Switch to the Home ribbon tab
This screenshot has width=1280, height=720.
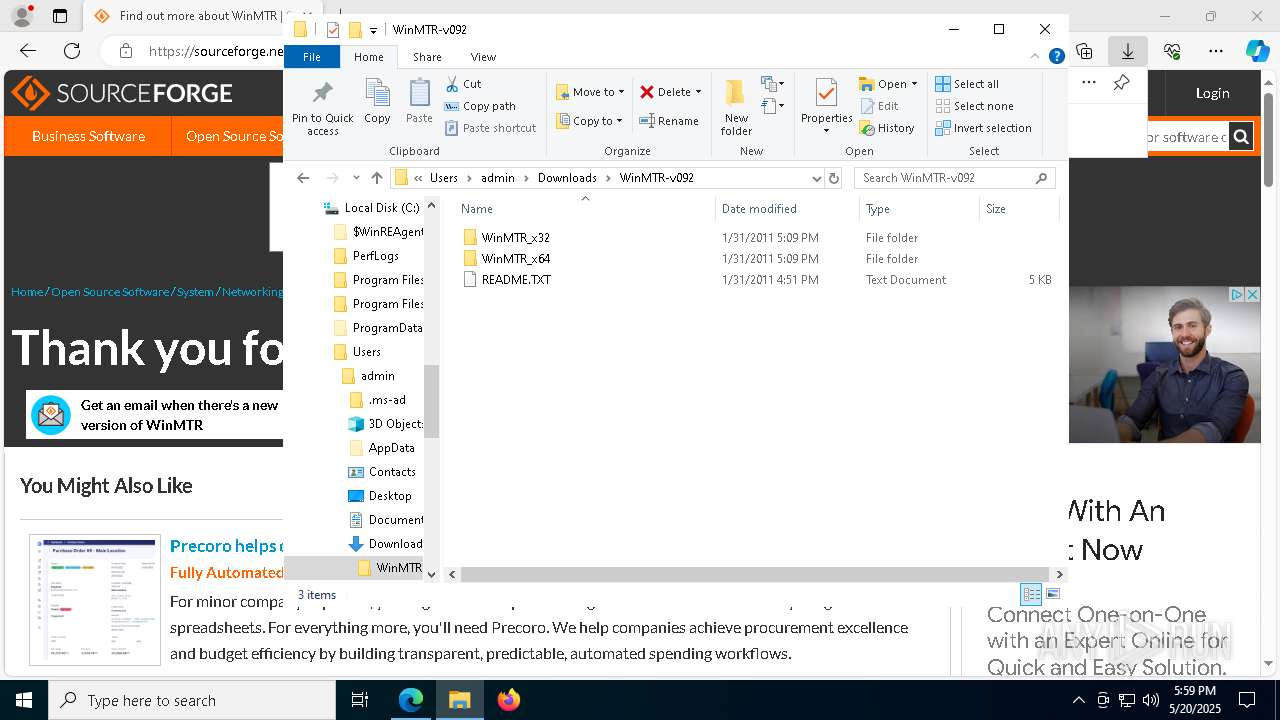368,57
